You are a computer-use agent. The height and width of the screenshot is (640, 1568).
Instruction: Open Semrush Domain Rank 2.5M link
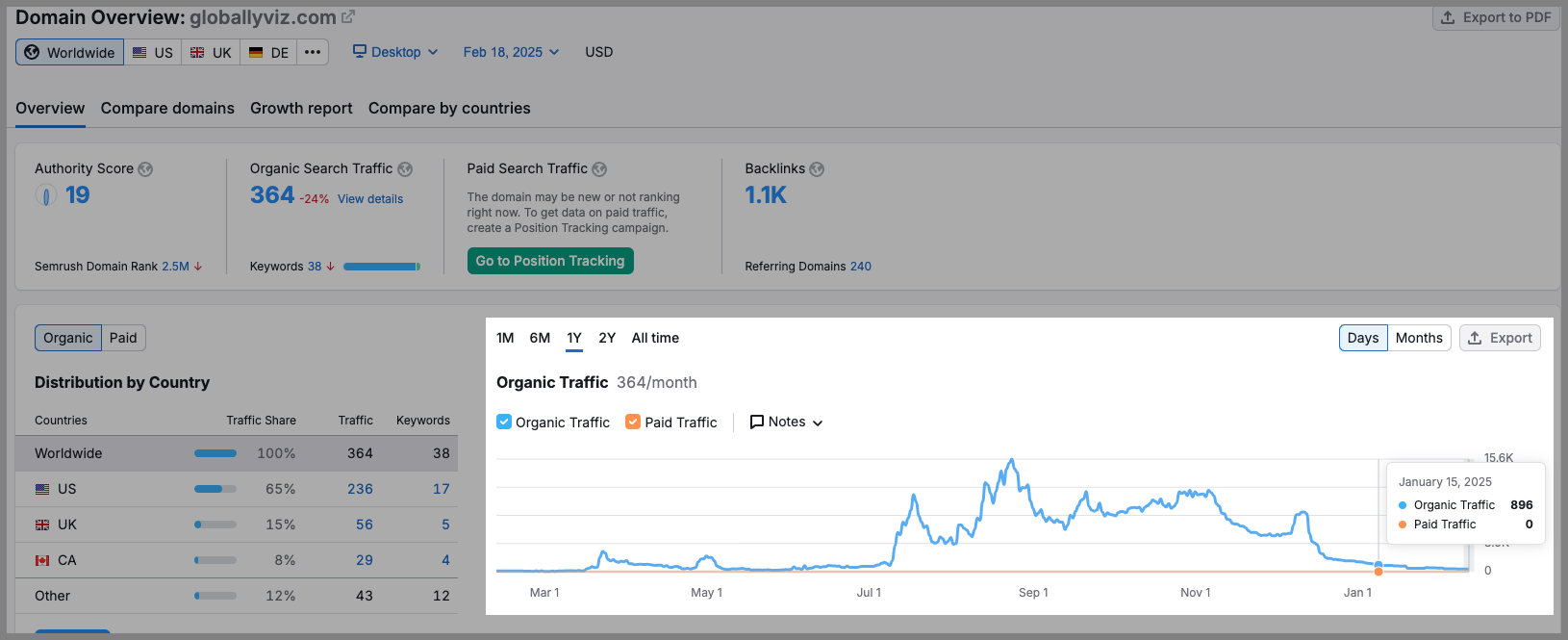coord(175,267)
